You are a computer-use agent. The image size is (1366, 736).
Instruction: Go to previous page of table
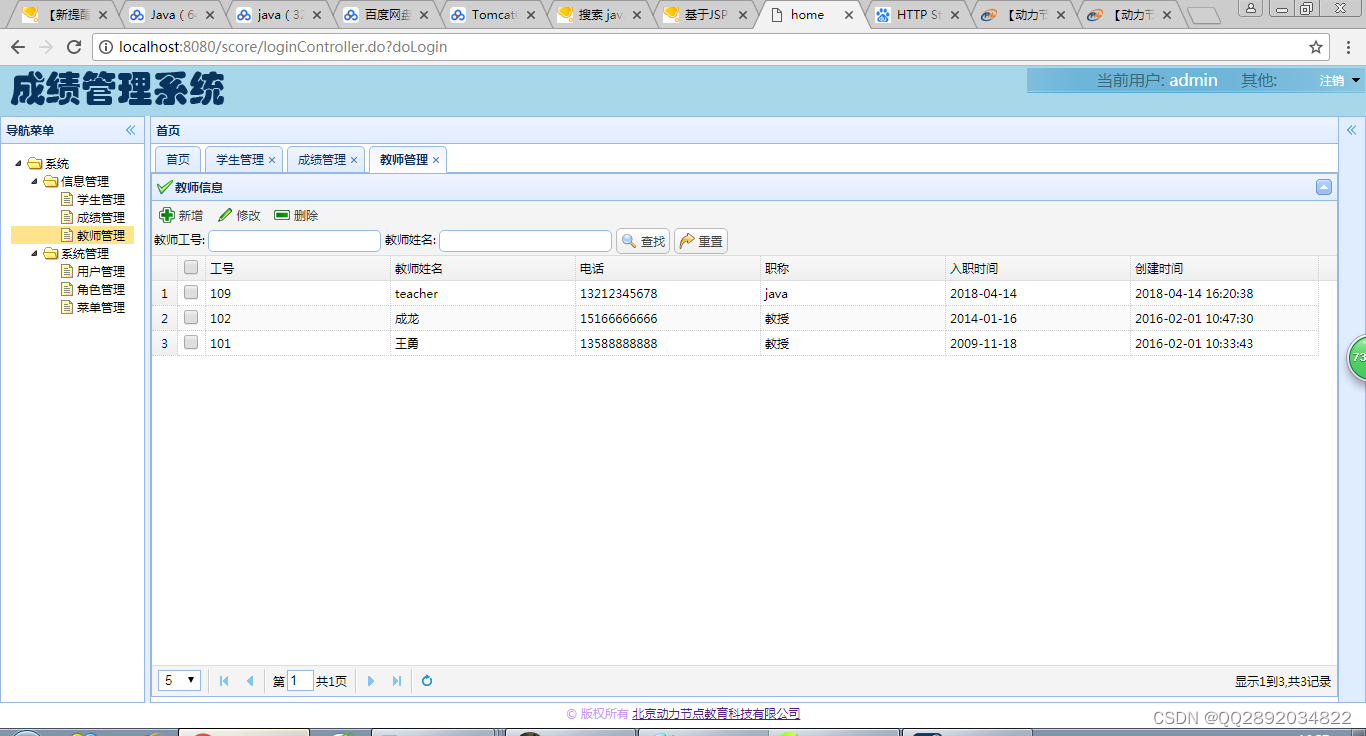[250, 681]
